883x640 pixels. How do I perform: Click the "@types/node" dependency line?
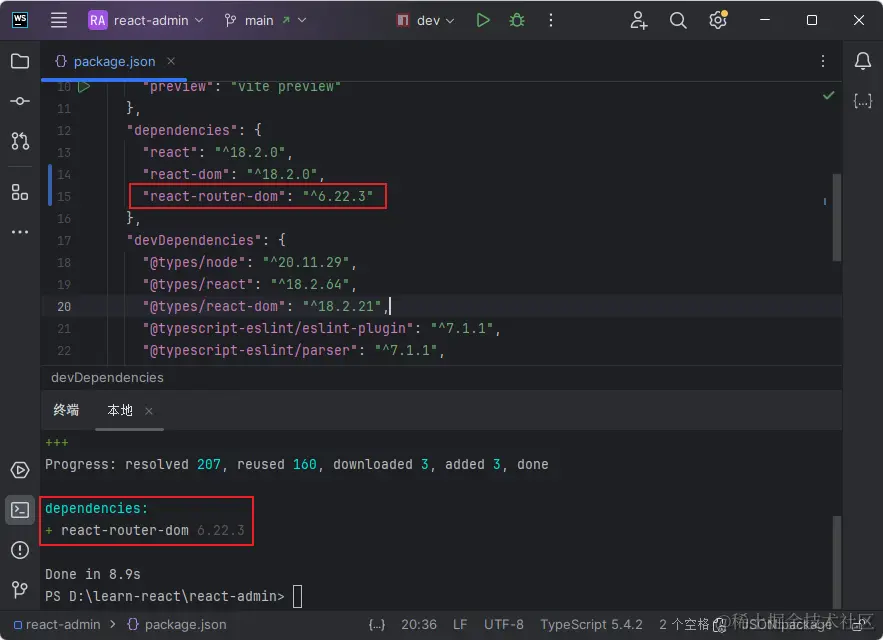point(249,262)
